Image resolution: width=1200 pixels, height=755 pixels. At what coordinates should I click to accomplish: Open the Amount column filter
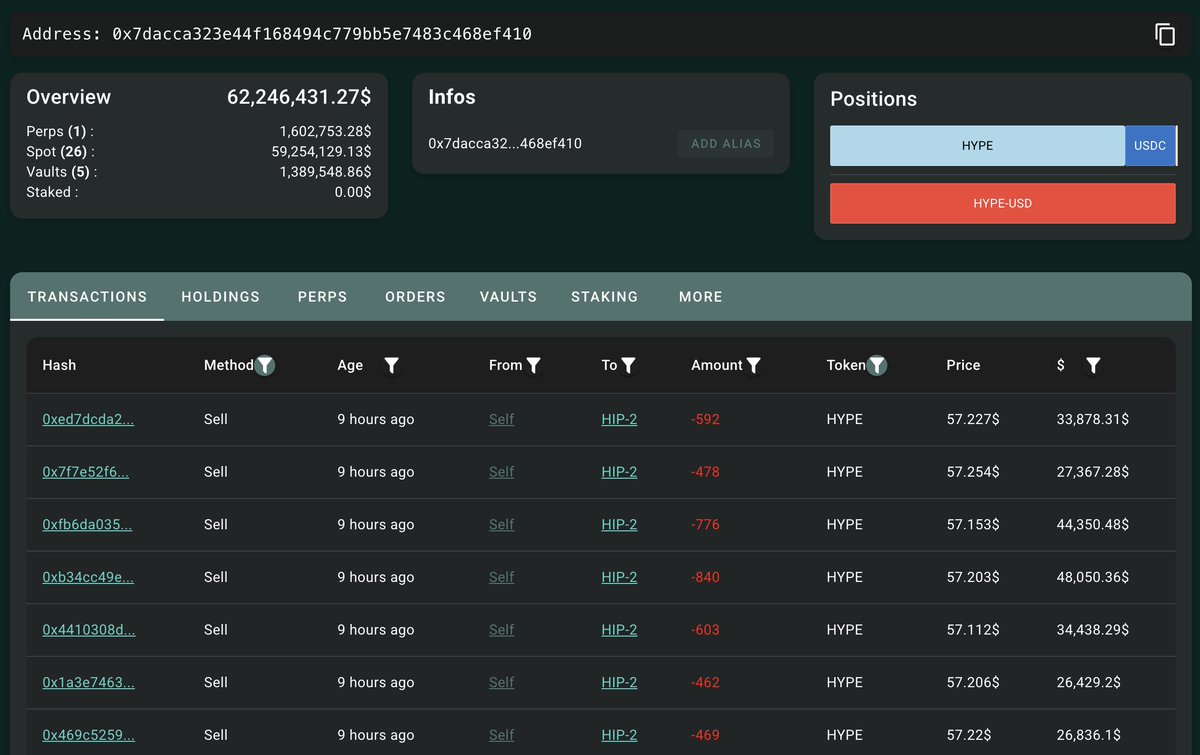(754, 366)
